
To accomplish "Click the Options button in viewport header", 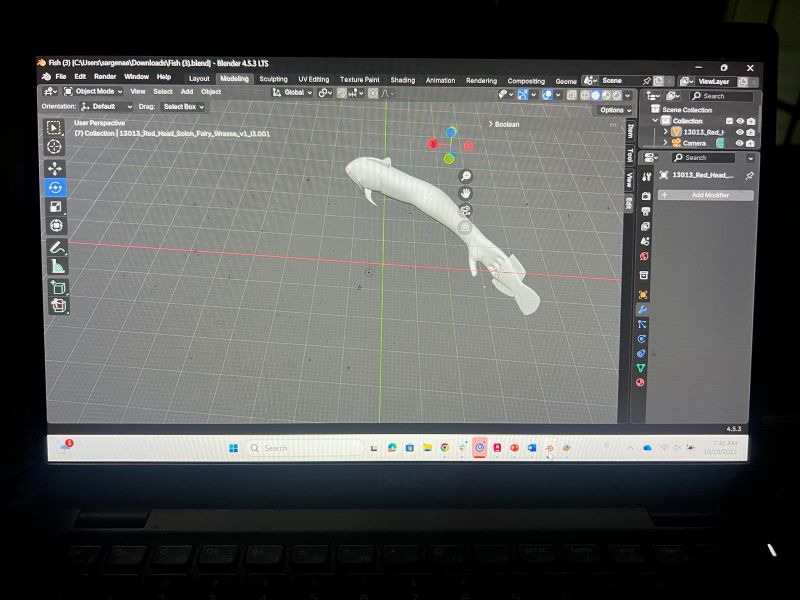I will pos(612,110).
